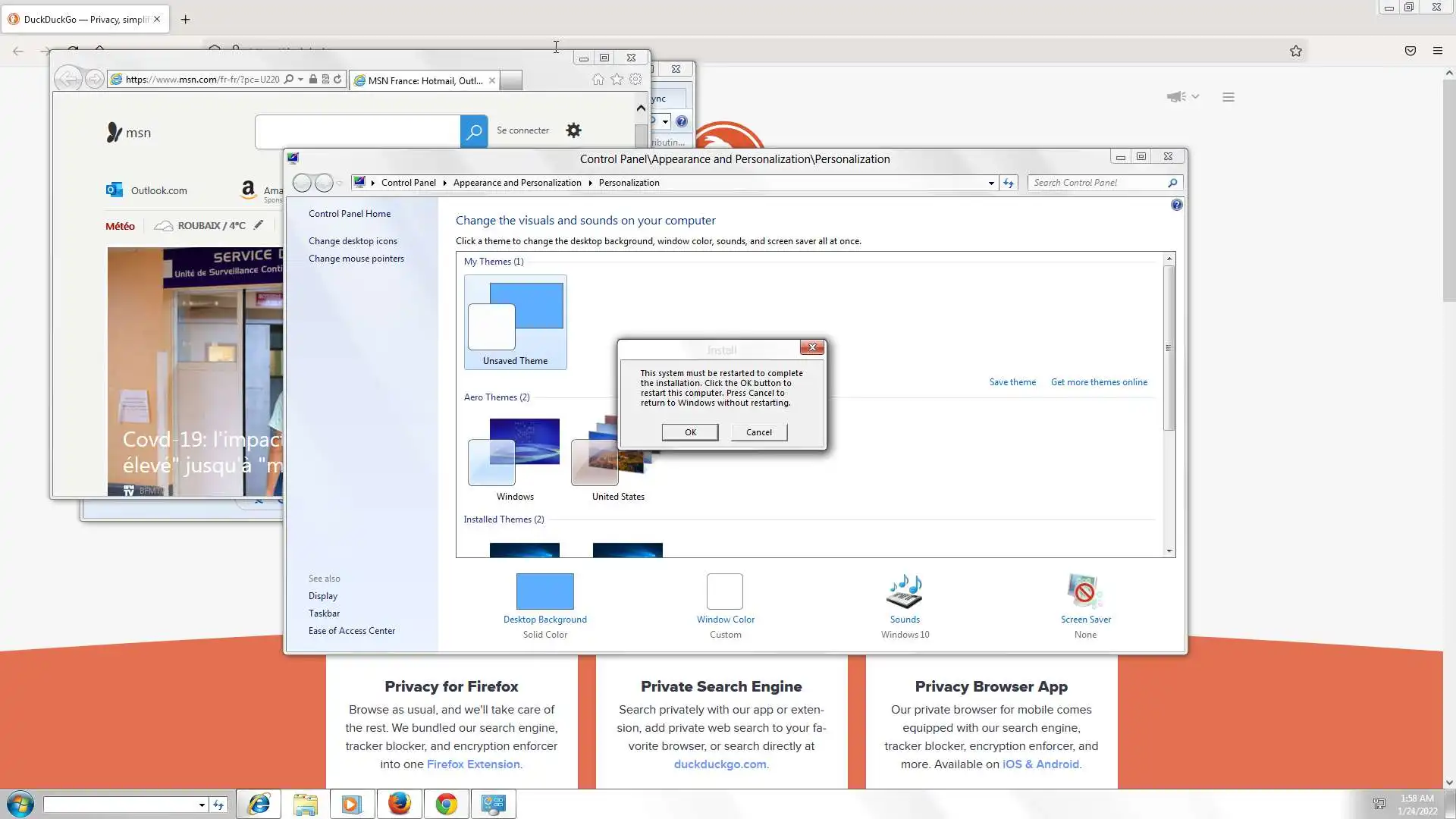Expand the taskbar address toolbar dropdown
The width and height of the screenshot is (1456, 819).
click(202, 805)
